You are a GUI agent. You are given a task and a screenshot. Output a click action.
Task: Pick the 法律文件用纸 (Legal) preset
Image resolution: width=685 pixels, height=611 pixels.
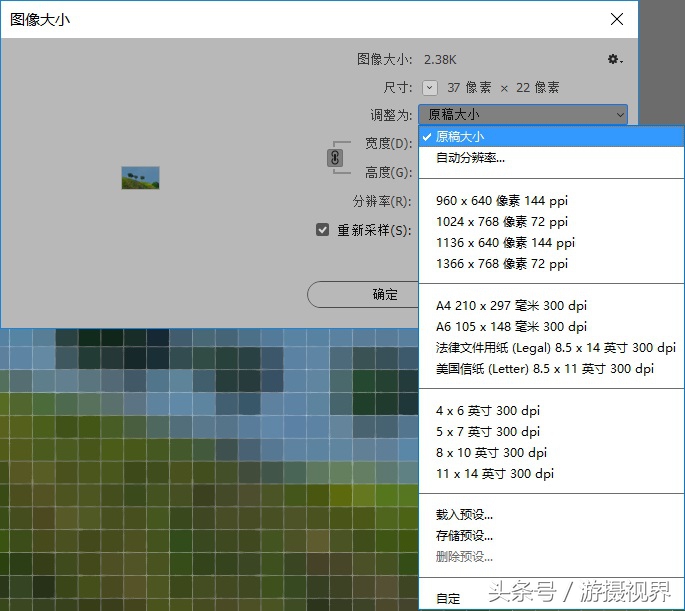pos(551,347)
